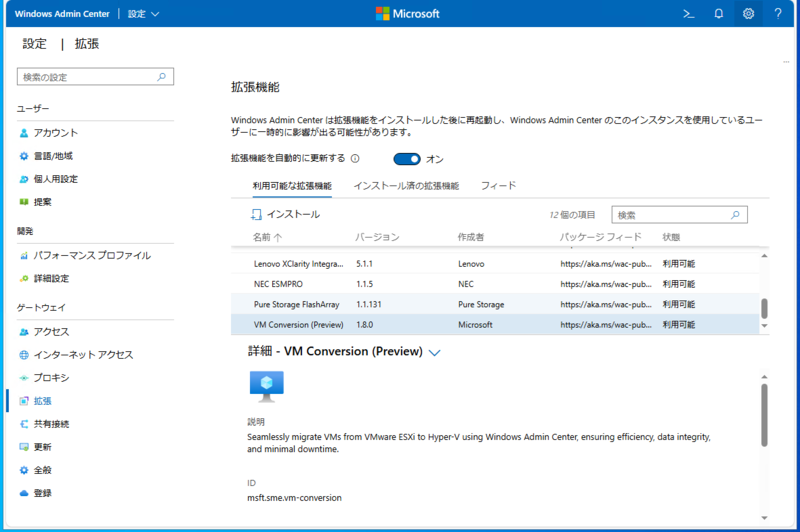800x532 pixels.
Task: Click the プロキシ icon in sidebar
Action: point(24,378)
